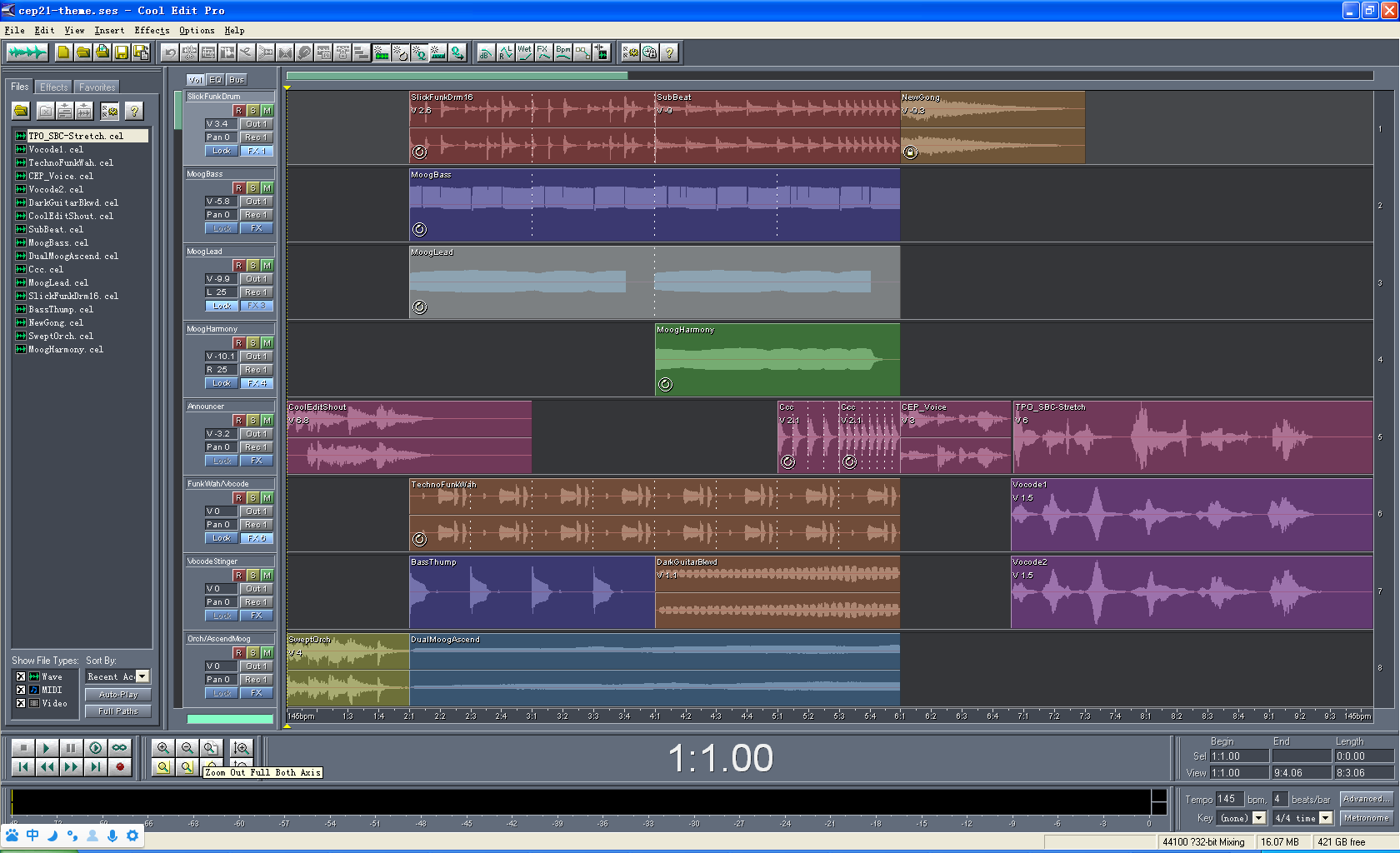The width and height of the screenshot is (1400, 853).
Task: Select TPO_SBC-Stretch.cel in the file list
Action: point(81,135)
